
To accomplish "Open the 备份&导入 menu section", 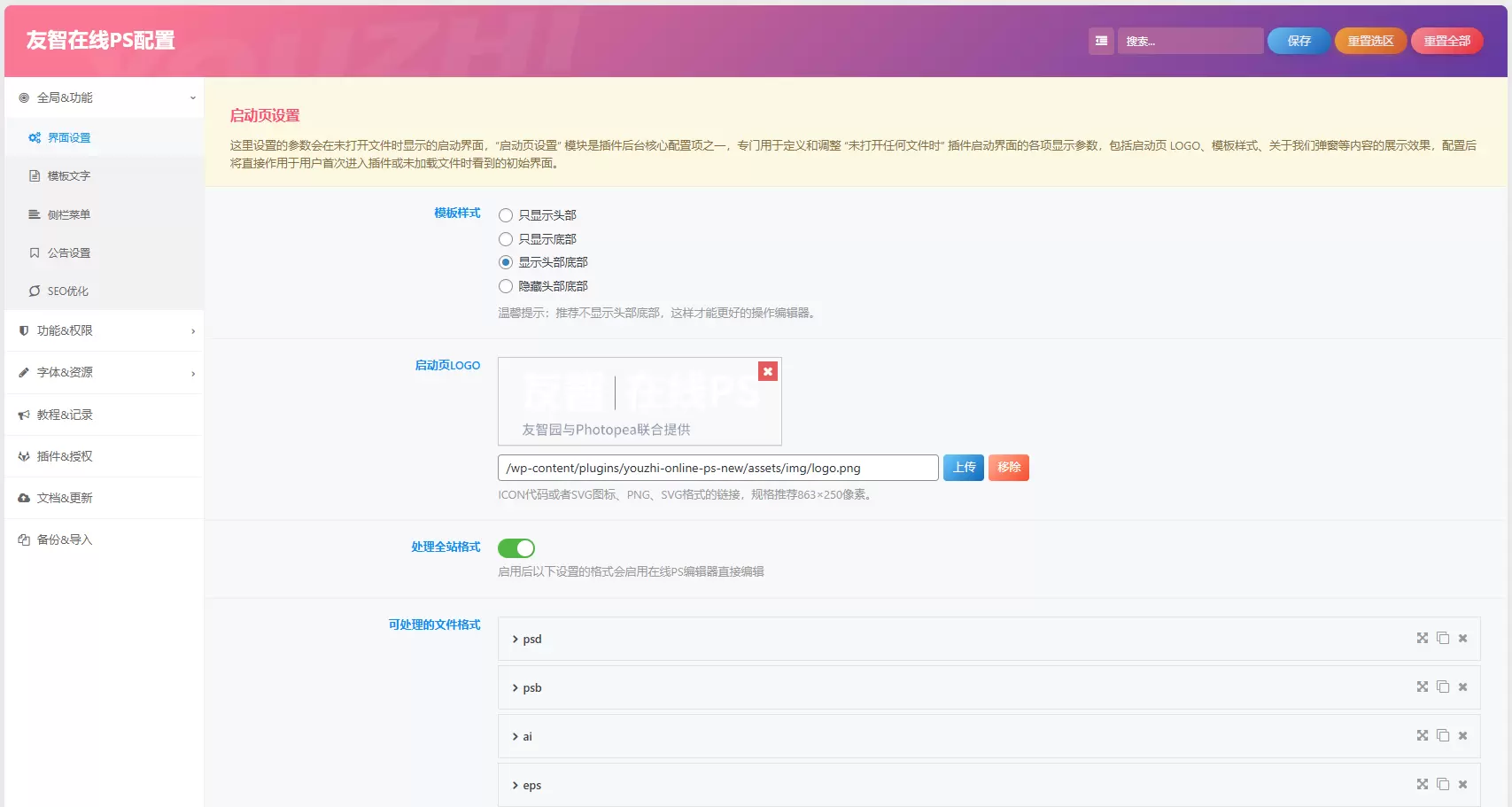I will click(105, 539).
